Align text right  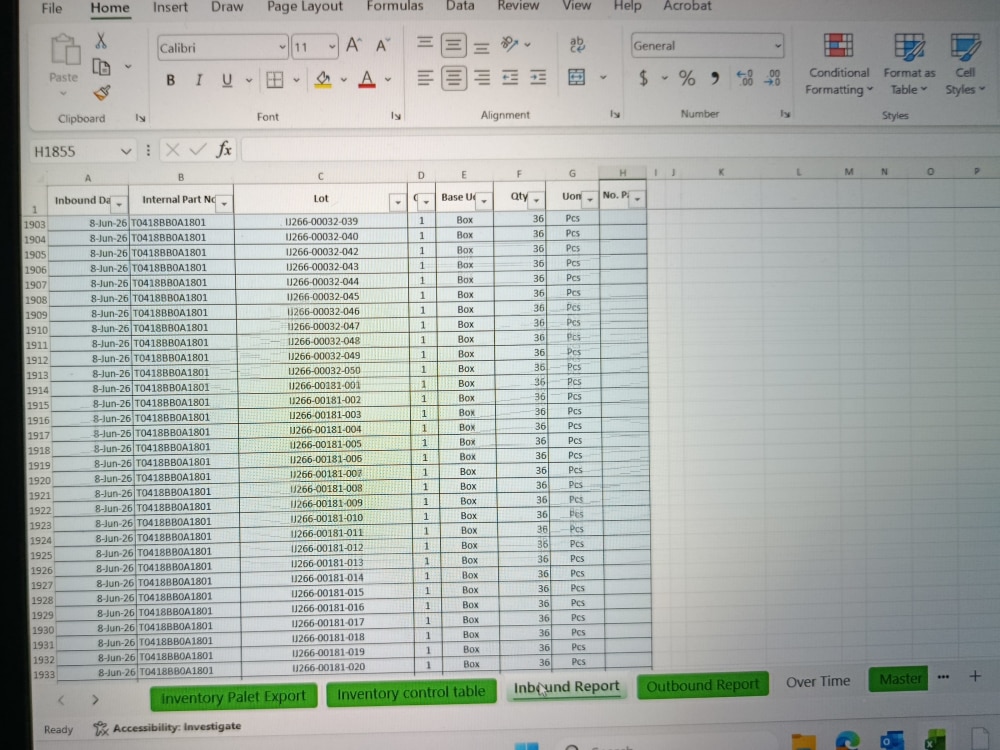click(482, 78)
